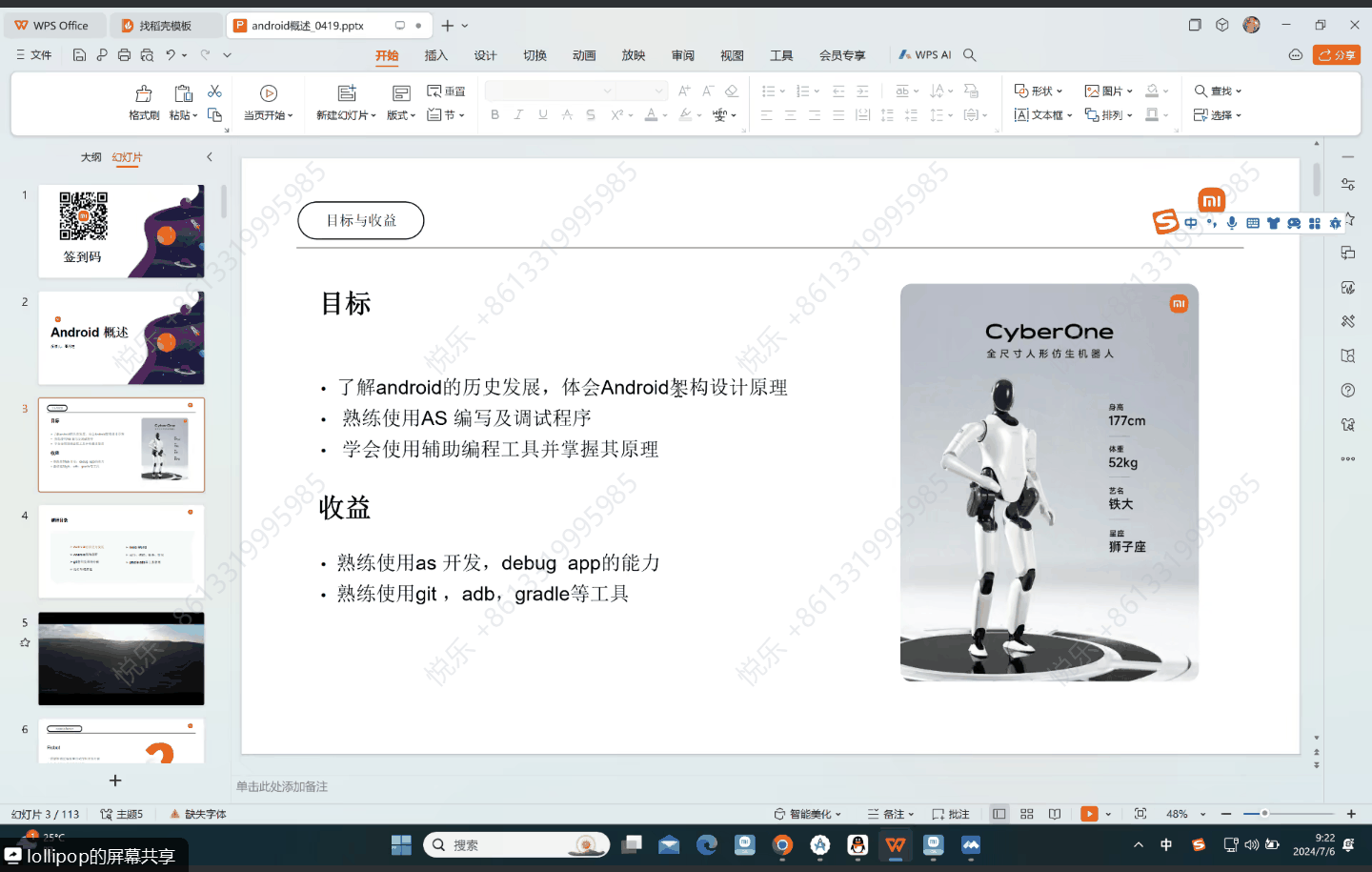Click Comments (批注) in status bar
The width and height of the screenshot is (1372, 872).
[x=951, y=814]
